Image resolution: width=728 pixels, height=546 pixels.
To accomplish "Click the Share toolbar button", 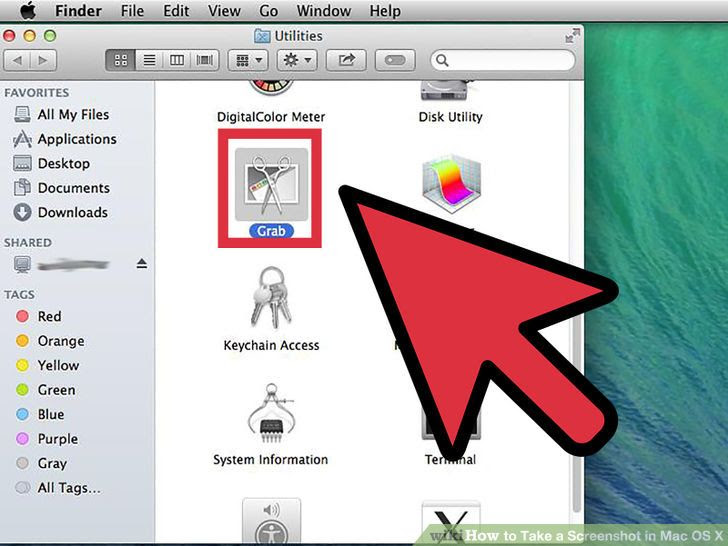I will [346, 60].
